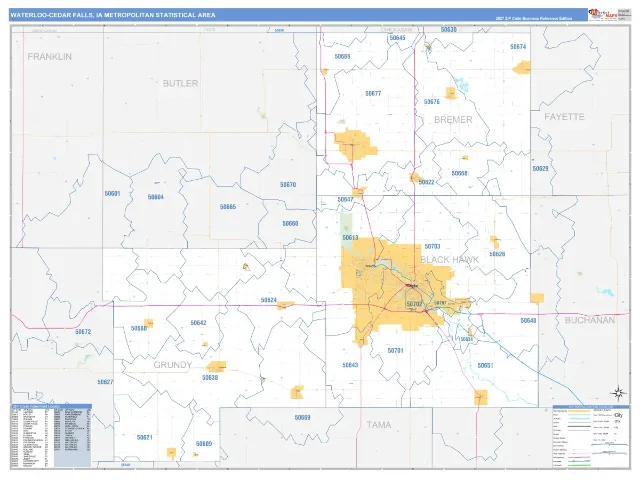
Task: Click ZIP code label 50676
Action: click(x=431, y=102)
